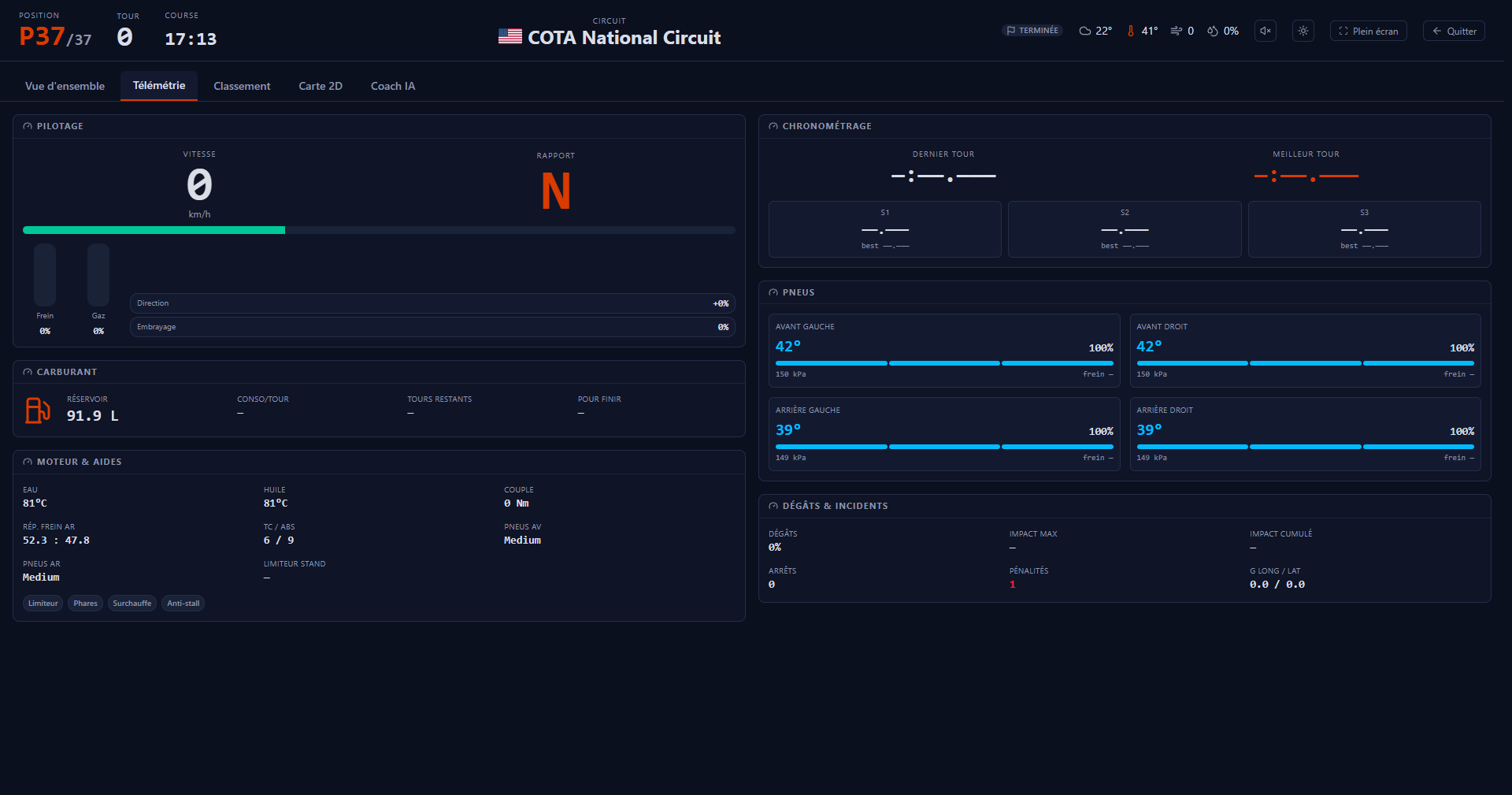Click the speed value 0 km/h
Screen dimensions: 1512x795
[x=199, y=184]
